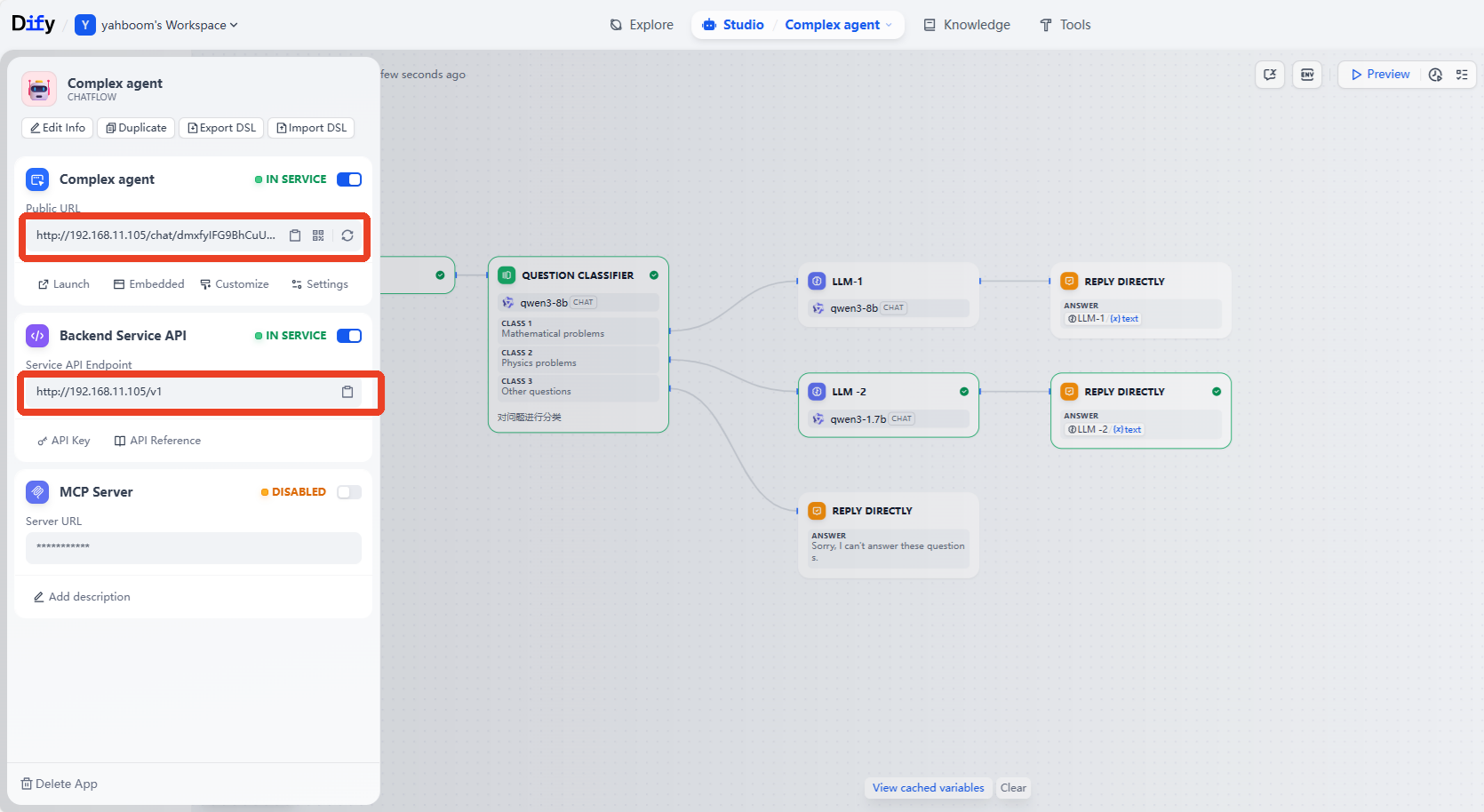Image resolution: width=1484 pixels, height=812 pixels.
Task: Open web app Settings
Action: 319,284
